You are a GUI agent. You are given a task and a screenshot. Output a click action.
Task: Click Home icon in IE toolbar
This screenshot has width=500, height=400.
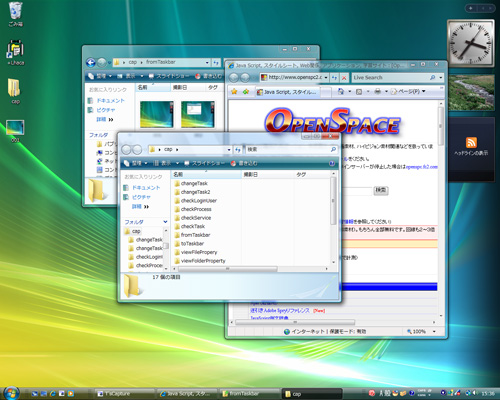point(341,91)
